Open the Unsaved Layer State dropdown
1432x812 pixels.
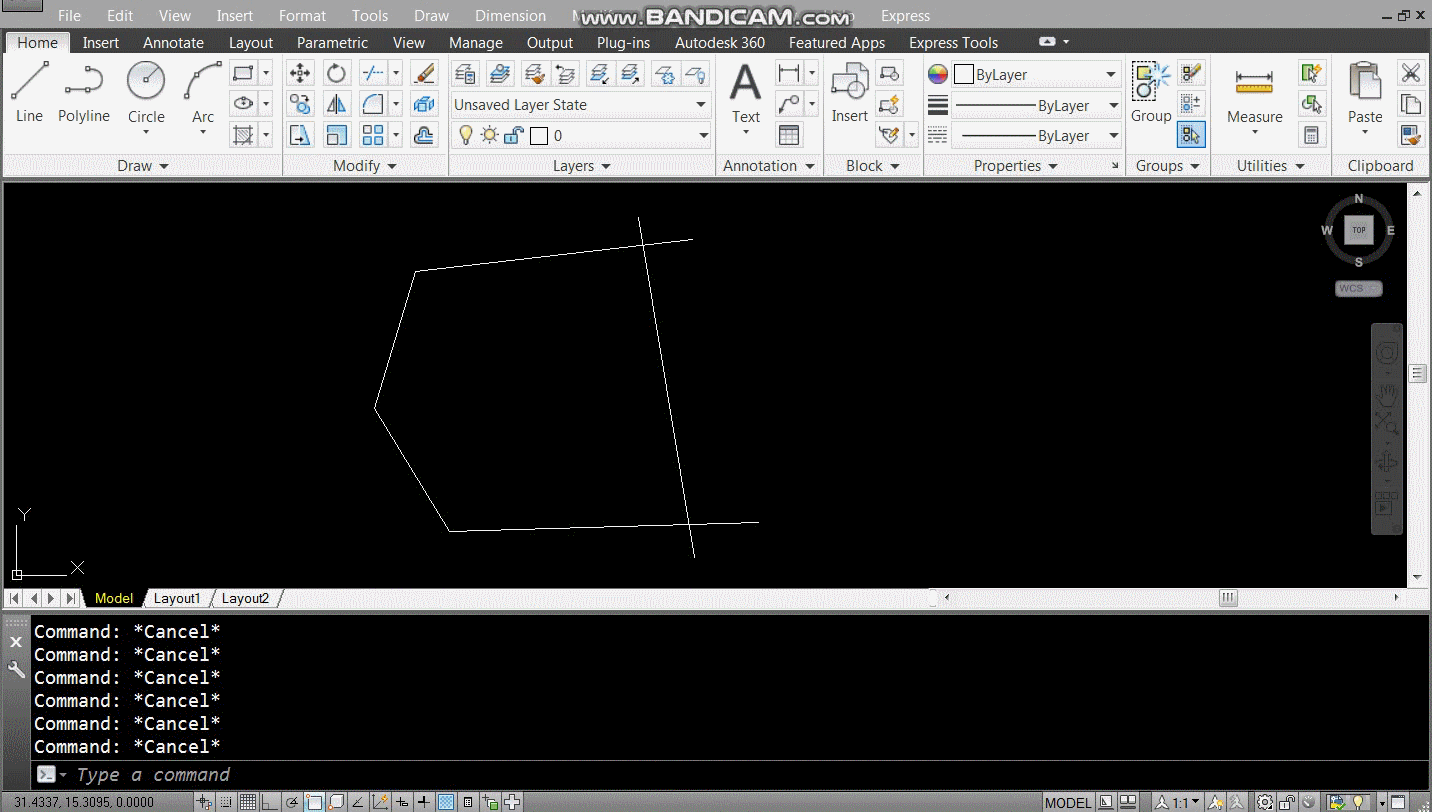point(580,105)
